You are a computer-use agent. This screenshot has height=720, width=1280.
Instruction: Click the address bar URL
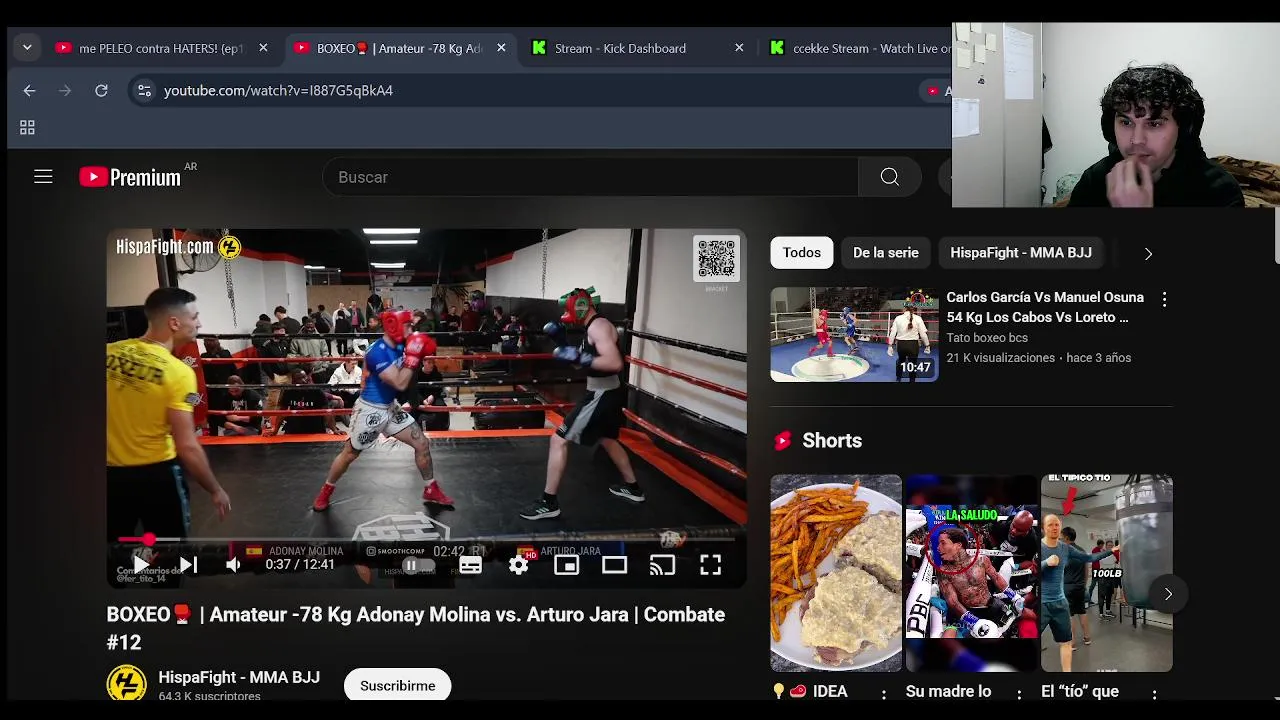pyautogui.click(x=278, y=90)
